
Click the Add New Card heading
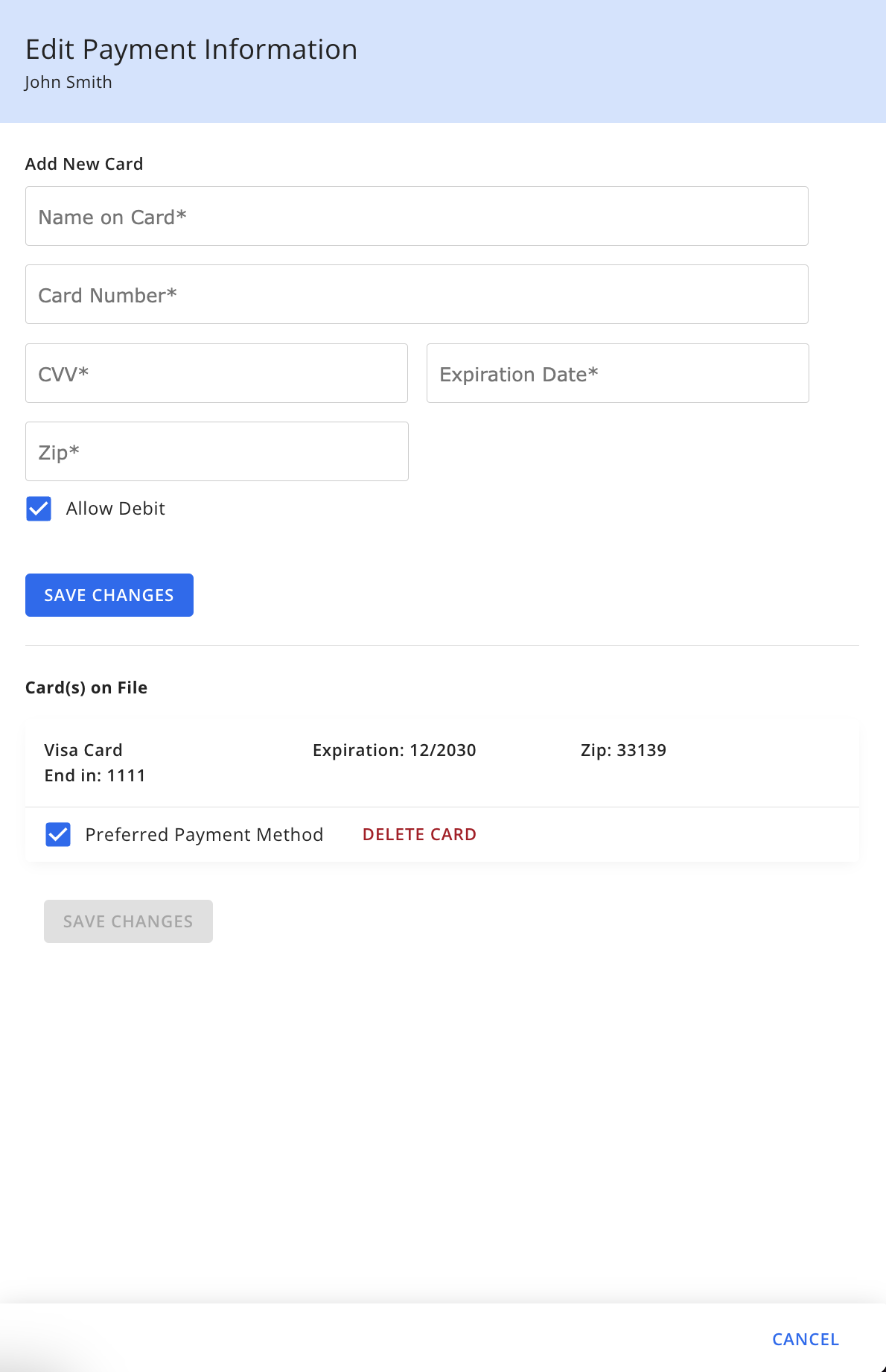[84, 164]
